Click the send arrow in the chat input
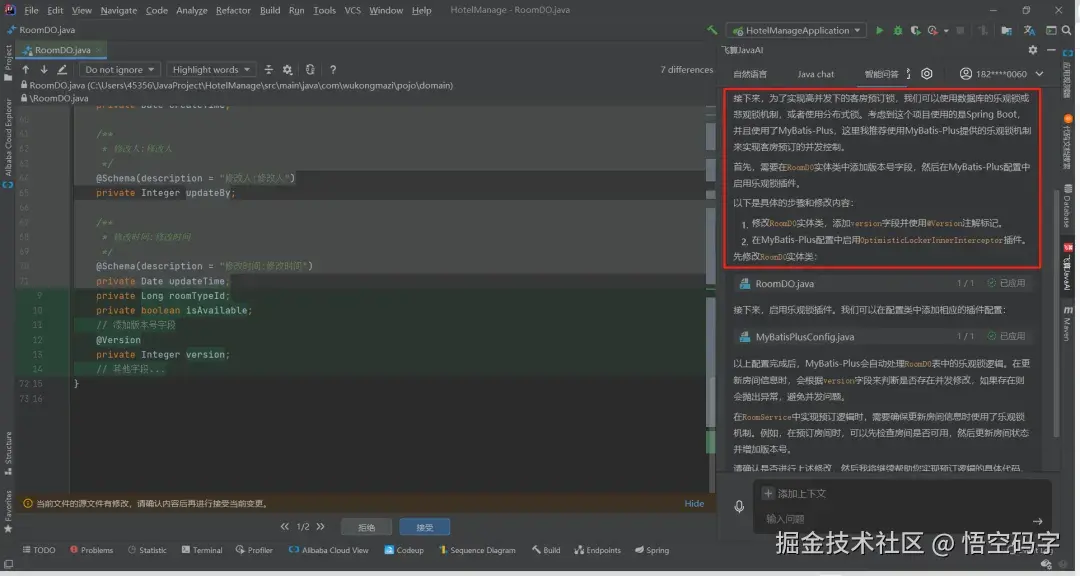 point(1037,521)
